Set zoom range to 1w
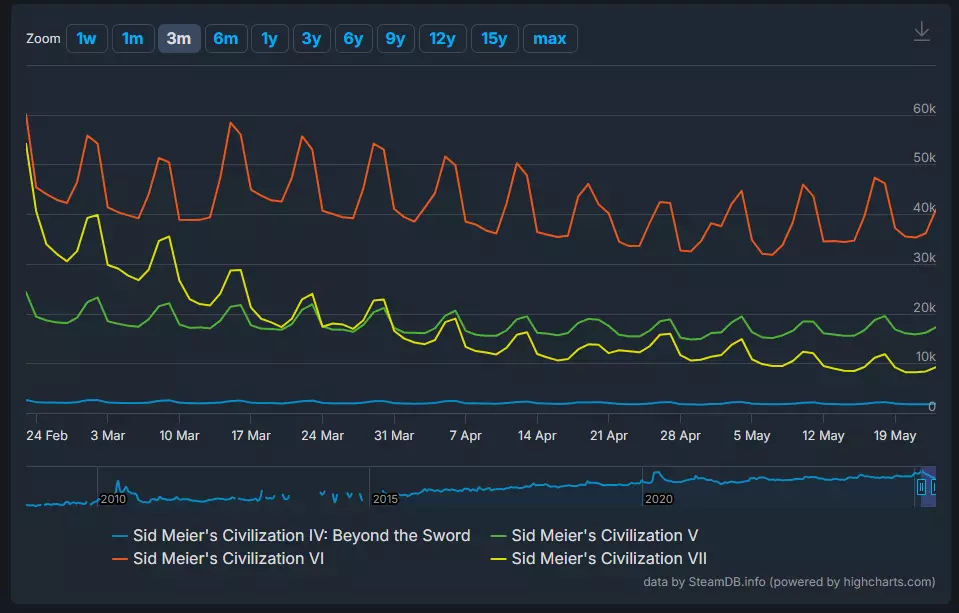959x613 pixels. 87,39
